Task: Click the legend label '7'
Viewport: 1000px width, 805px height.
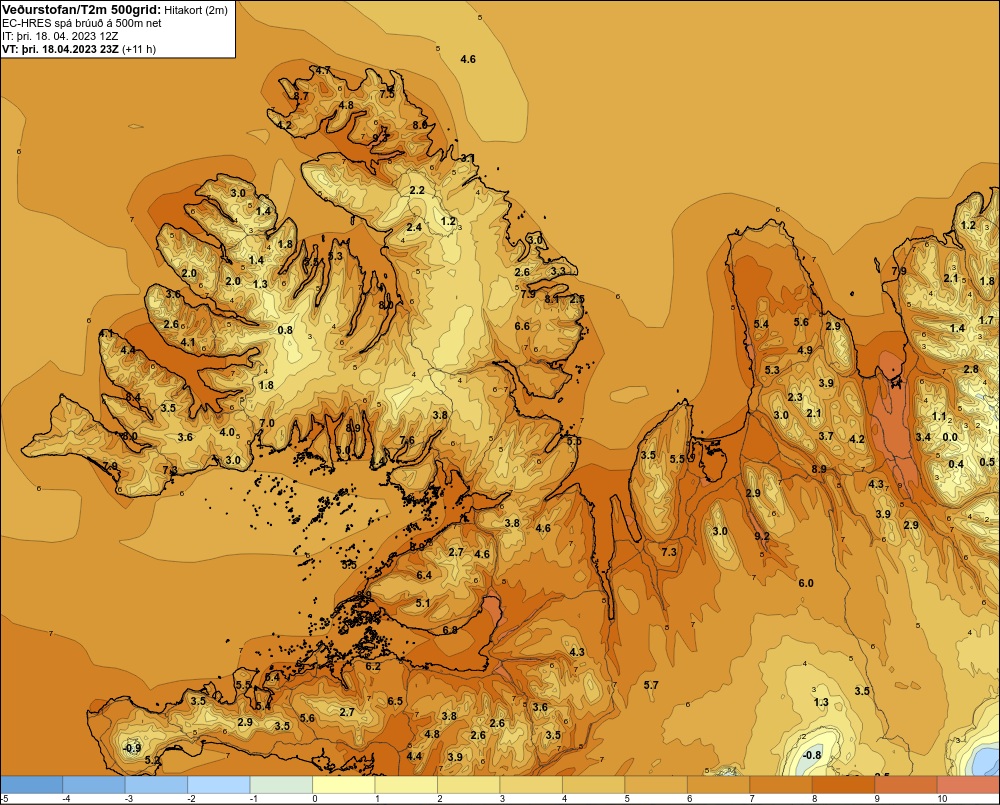Action: pyautogui.click(x=753, y=799)
